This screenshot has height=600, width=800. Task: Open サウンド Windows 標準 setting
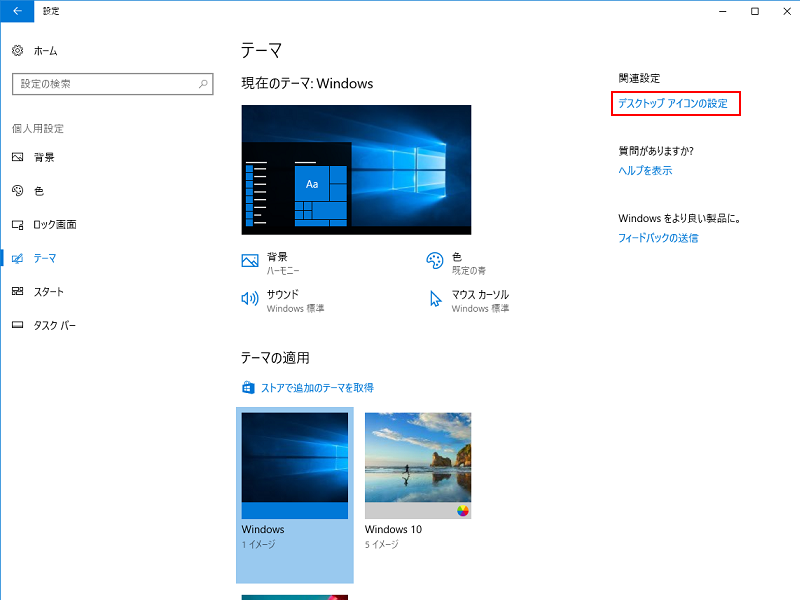click(x=283, y=301)
